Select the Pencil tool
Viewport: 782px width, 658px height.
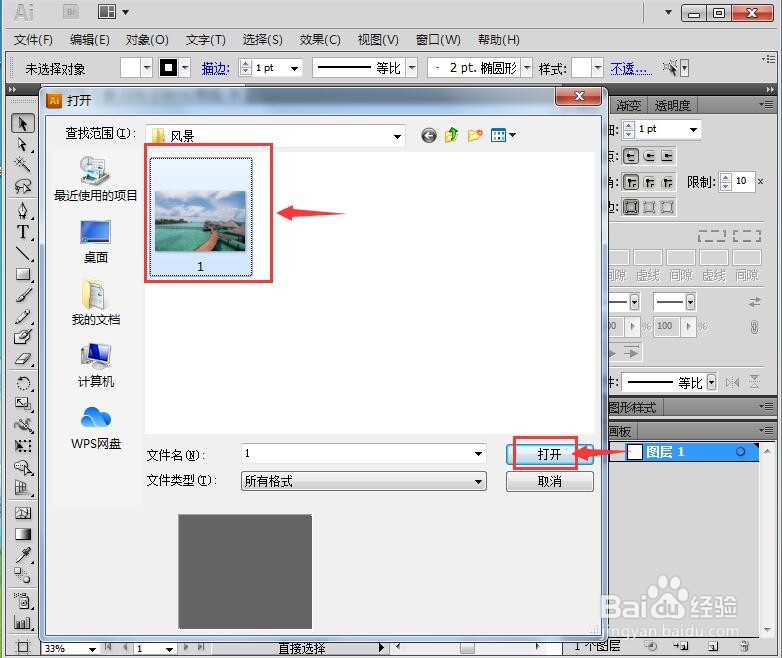tap(23, 316)
